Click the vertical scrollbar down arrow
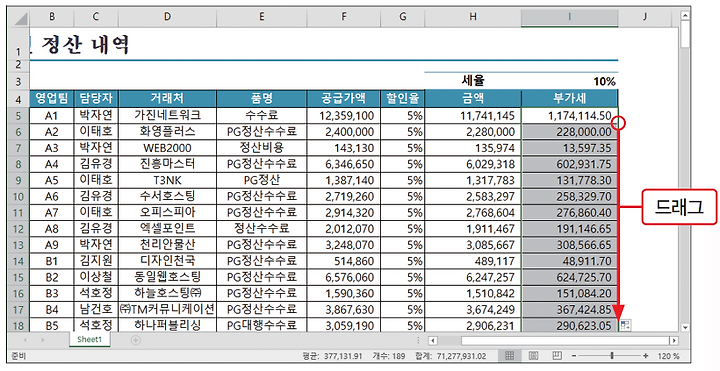 pyautogui.click(x=685, y=327)
